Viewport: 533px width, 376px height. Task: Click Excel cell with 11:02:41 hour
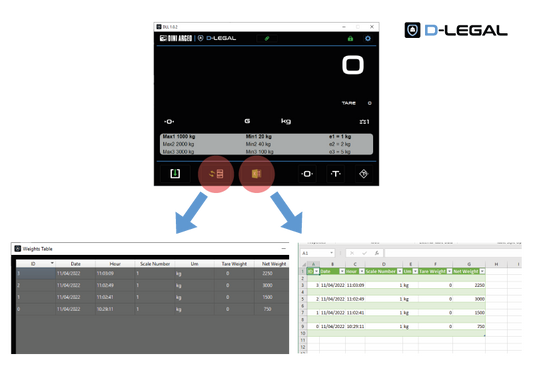tap(355, 312)
